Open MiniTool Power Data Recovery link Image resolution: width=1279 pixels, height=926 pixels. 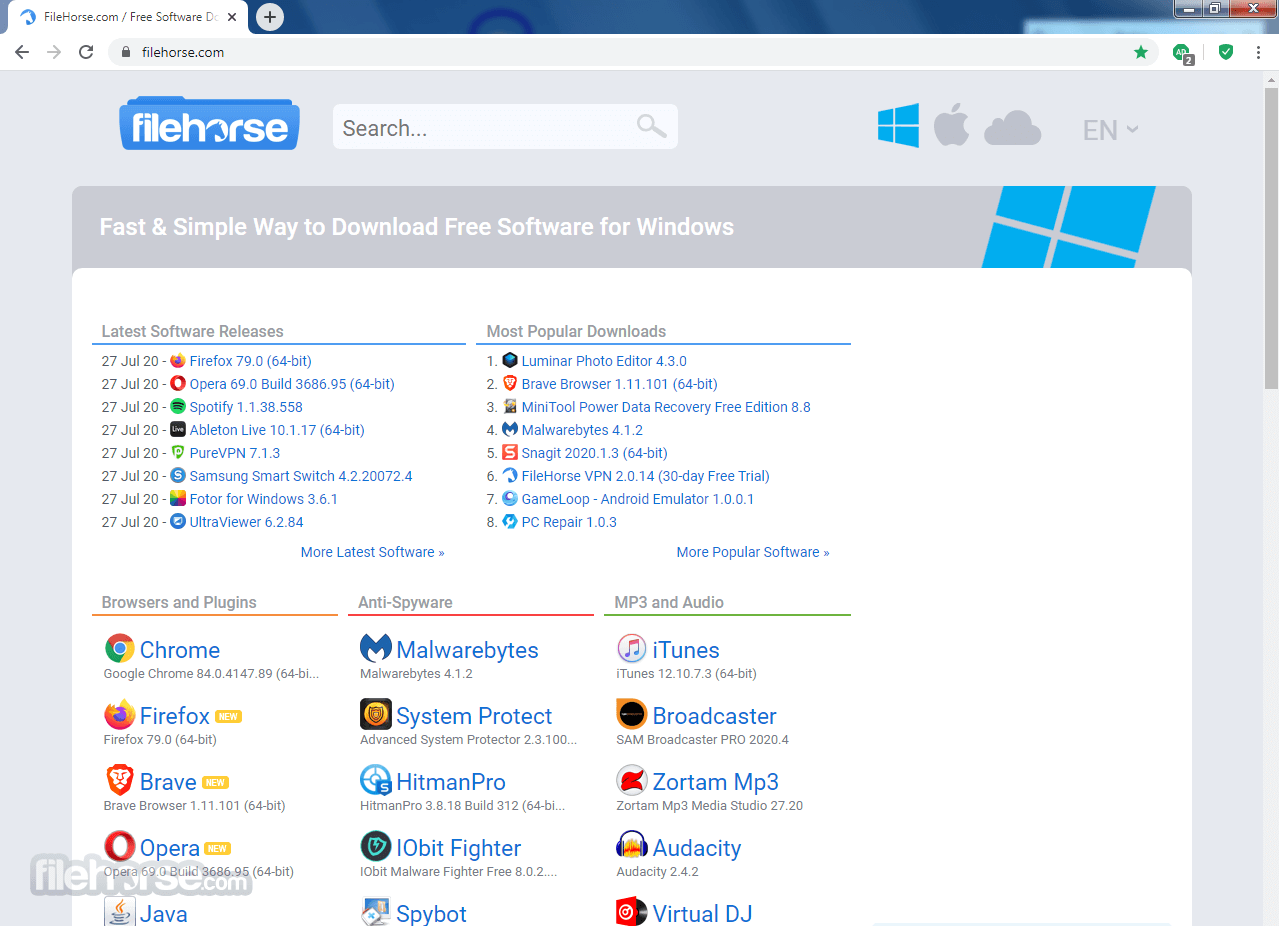click(x=666, y=407)
